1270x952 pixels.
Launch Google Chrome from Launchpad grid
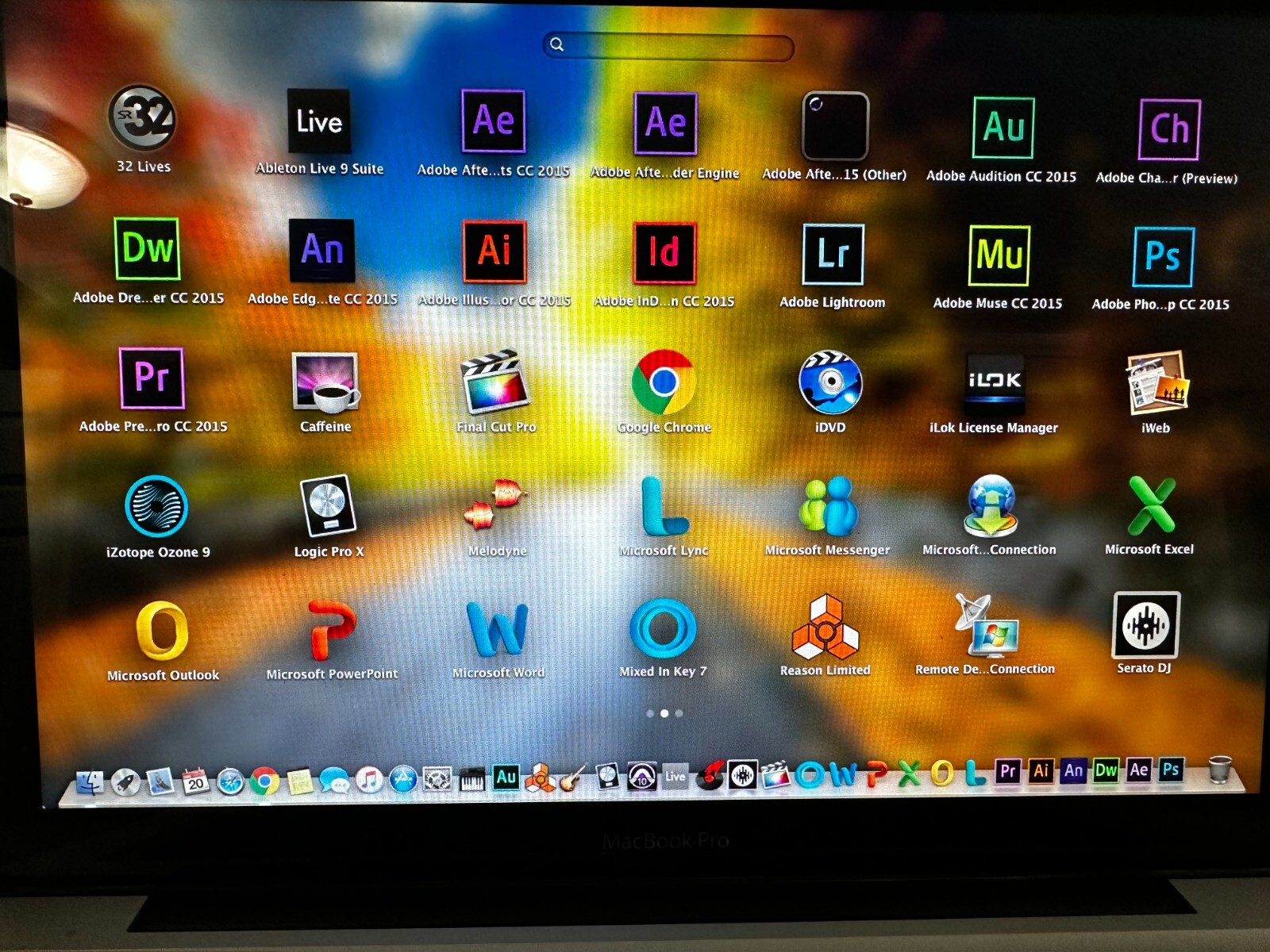point(664,382)
